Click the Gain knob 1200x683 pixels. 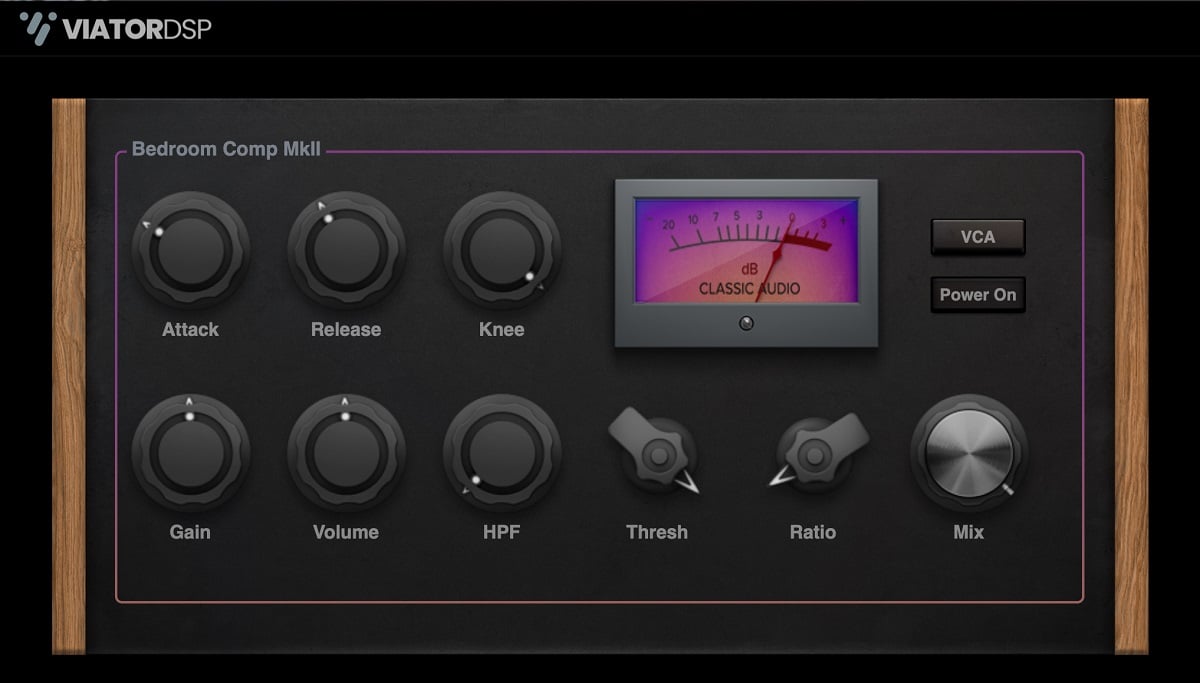[x=190, y=453]
